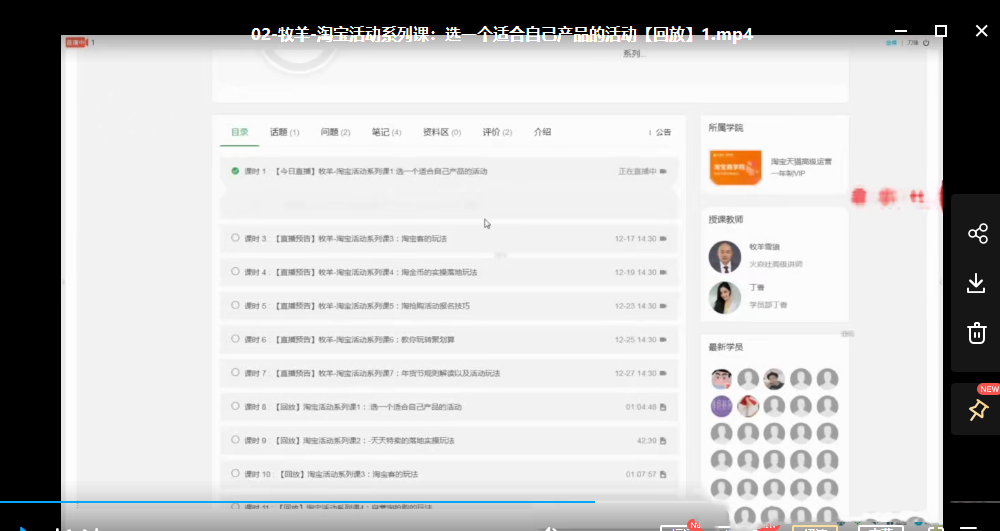Image resolution: width=1000 pixels, height=531 pixels.
Task: Select radio circle for 课时 4
Action: click(235, 272)
